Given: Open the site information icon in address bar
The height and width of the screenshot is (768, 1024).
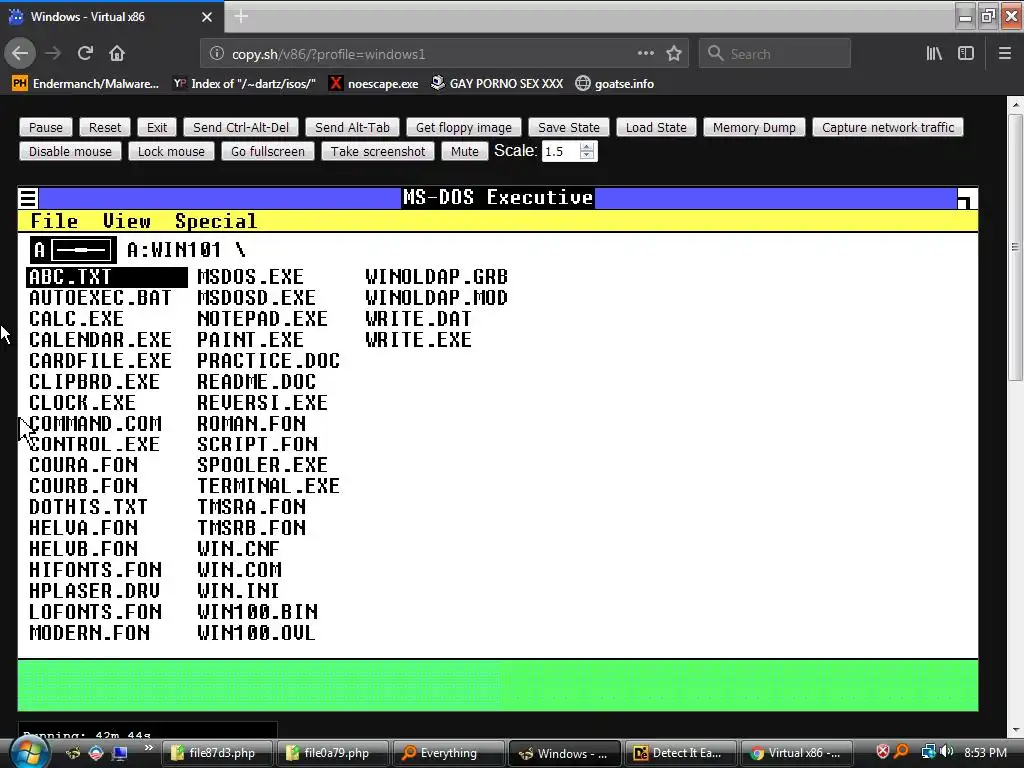Looking at the screenshot, I should click(x=217, y=54).
